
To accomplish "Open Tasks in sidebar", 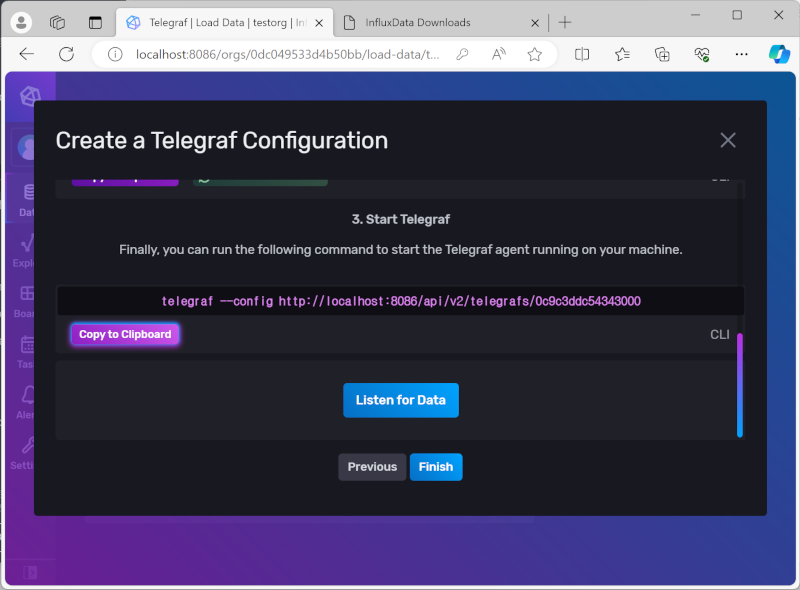I will (24, 352).
